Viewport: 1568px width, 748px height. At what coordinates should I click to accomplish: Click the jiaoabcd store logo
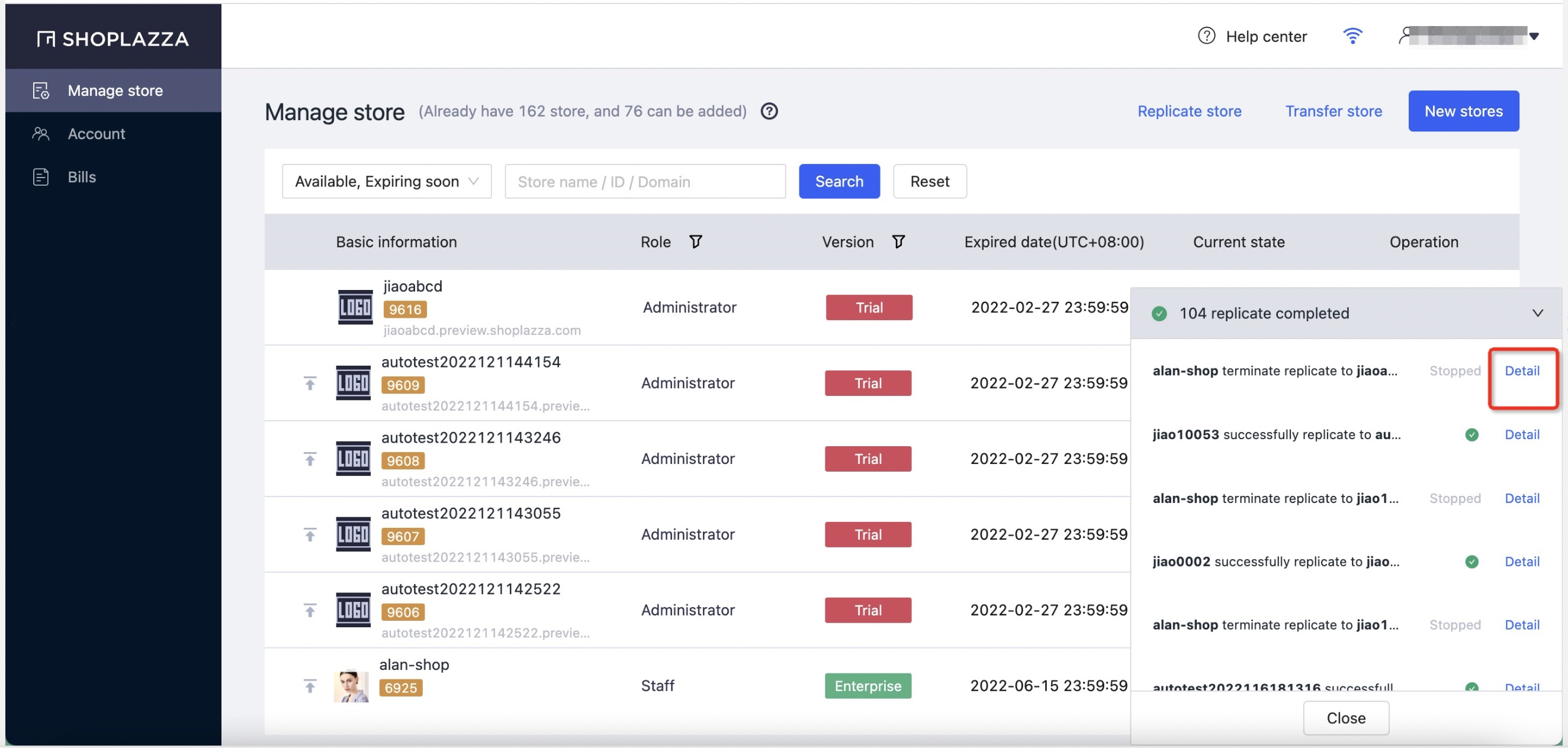[355, 307]
